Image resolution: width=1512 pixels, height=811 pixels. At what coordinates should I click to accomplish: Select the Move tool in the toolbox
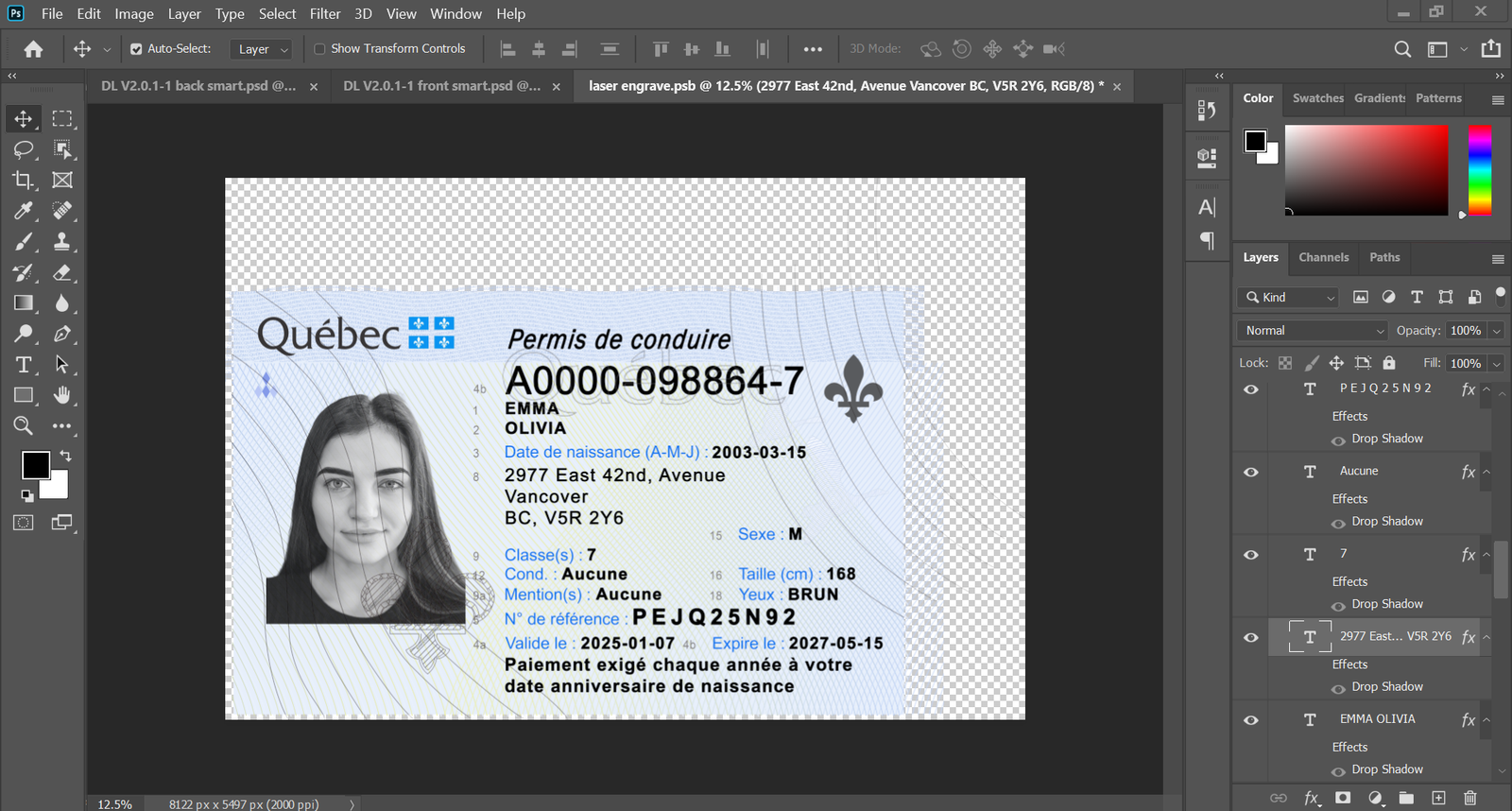point(24,119)
